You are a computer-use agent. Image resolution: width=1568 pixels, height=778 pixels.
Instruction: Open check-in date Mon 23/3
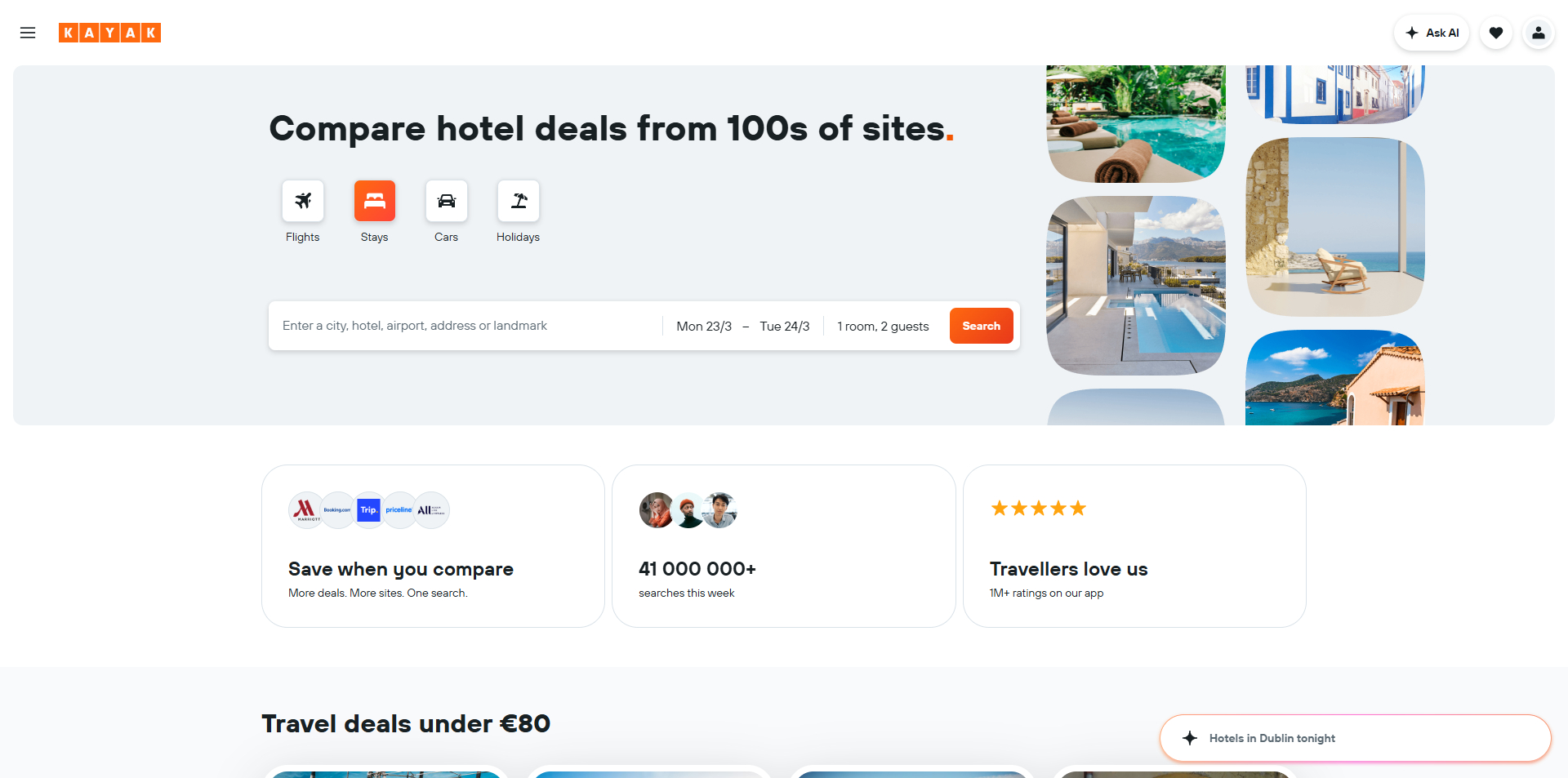[704, 326]
